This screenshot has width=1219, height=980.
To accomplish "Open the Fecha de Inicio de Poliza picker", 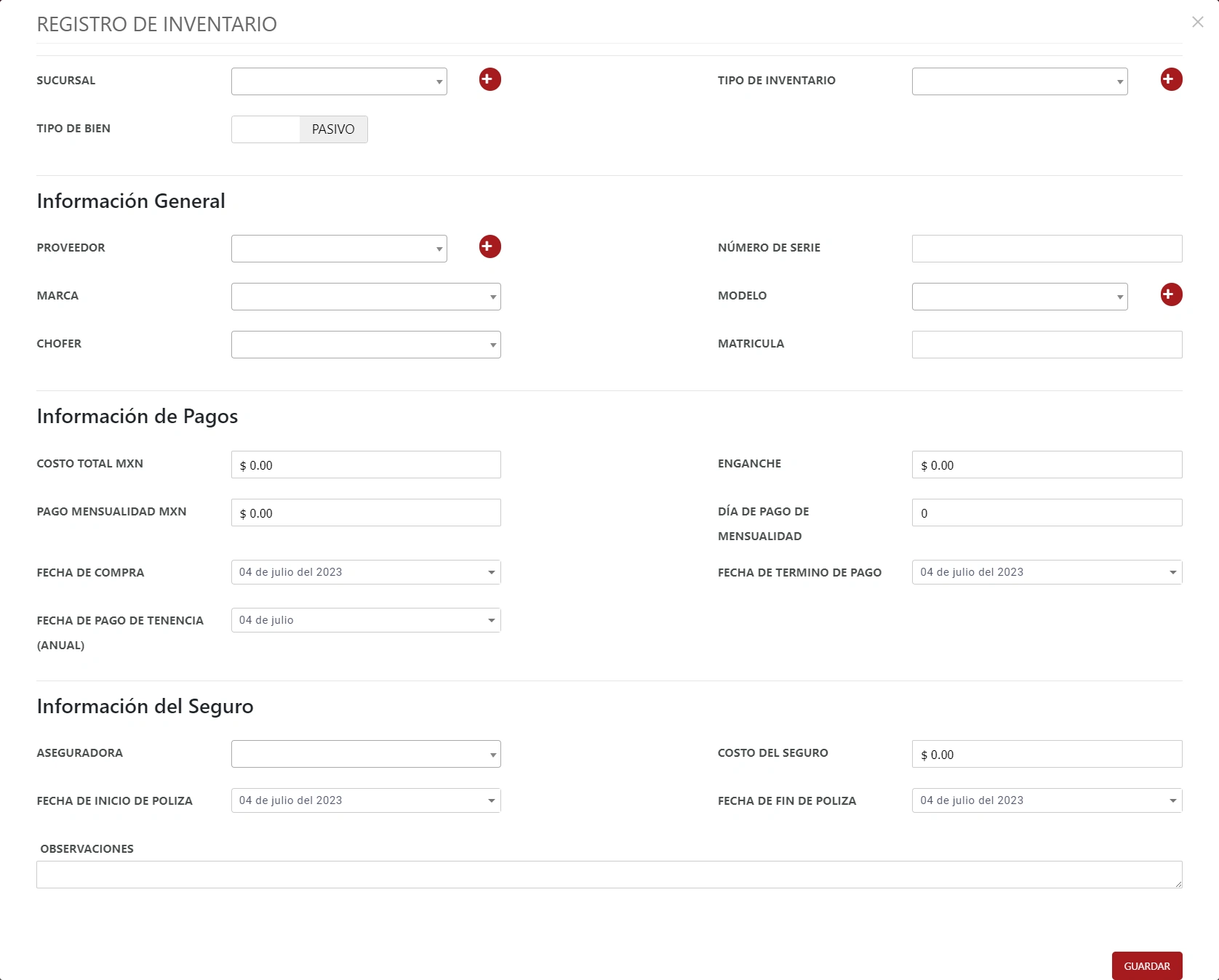I will (366, 800).
